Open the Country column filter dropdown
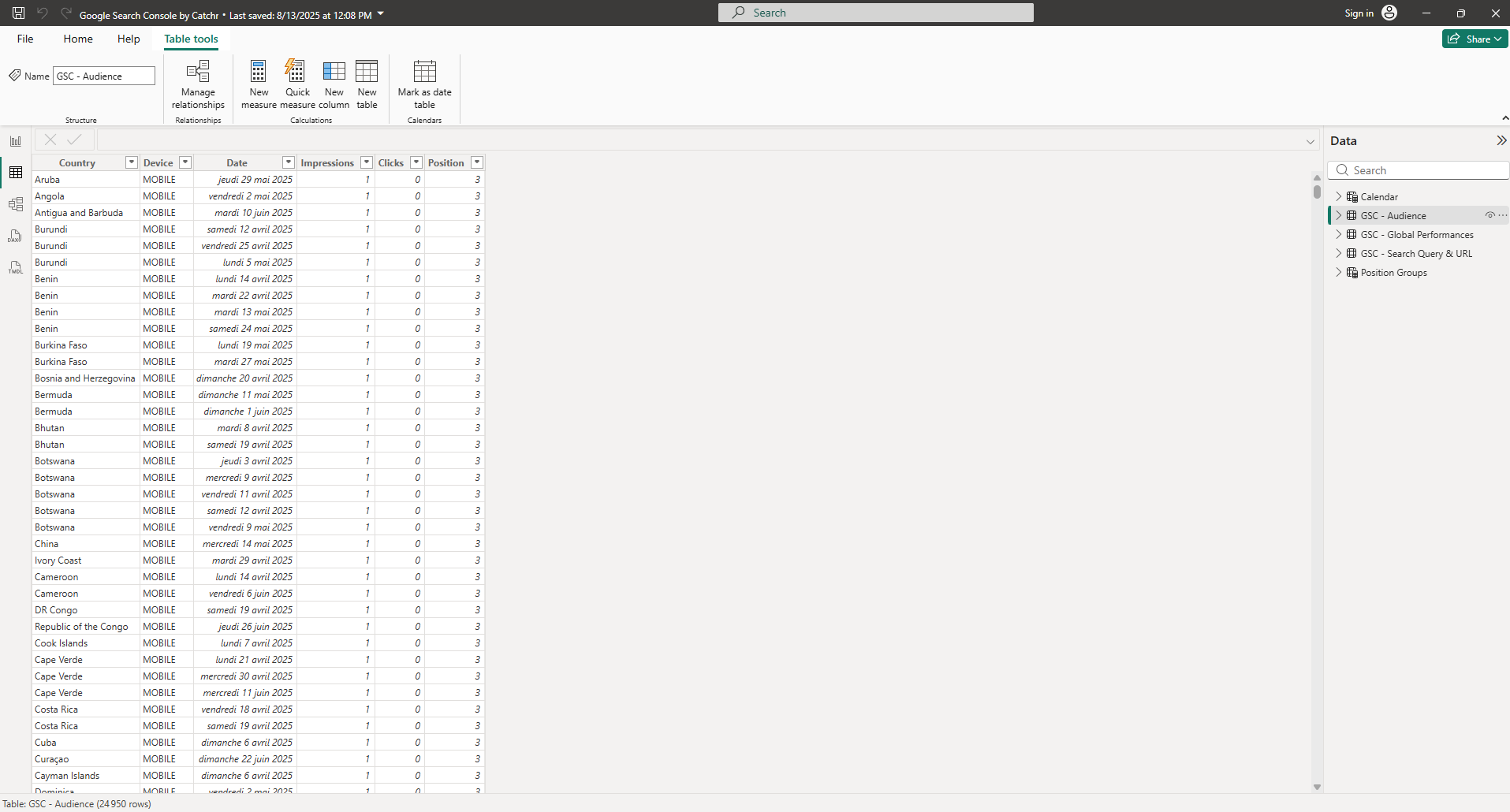The image size is (1510, 812). point(130,162)
